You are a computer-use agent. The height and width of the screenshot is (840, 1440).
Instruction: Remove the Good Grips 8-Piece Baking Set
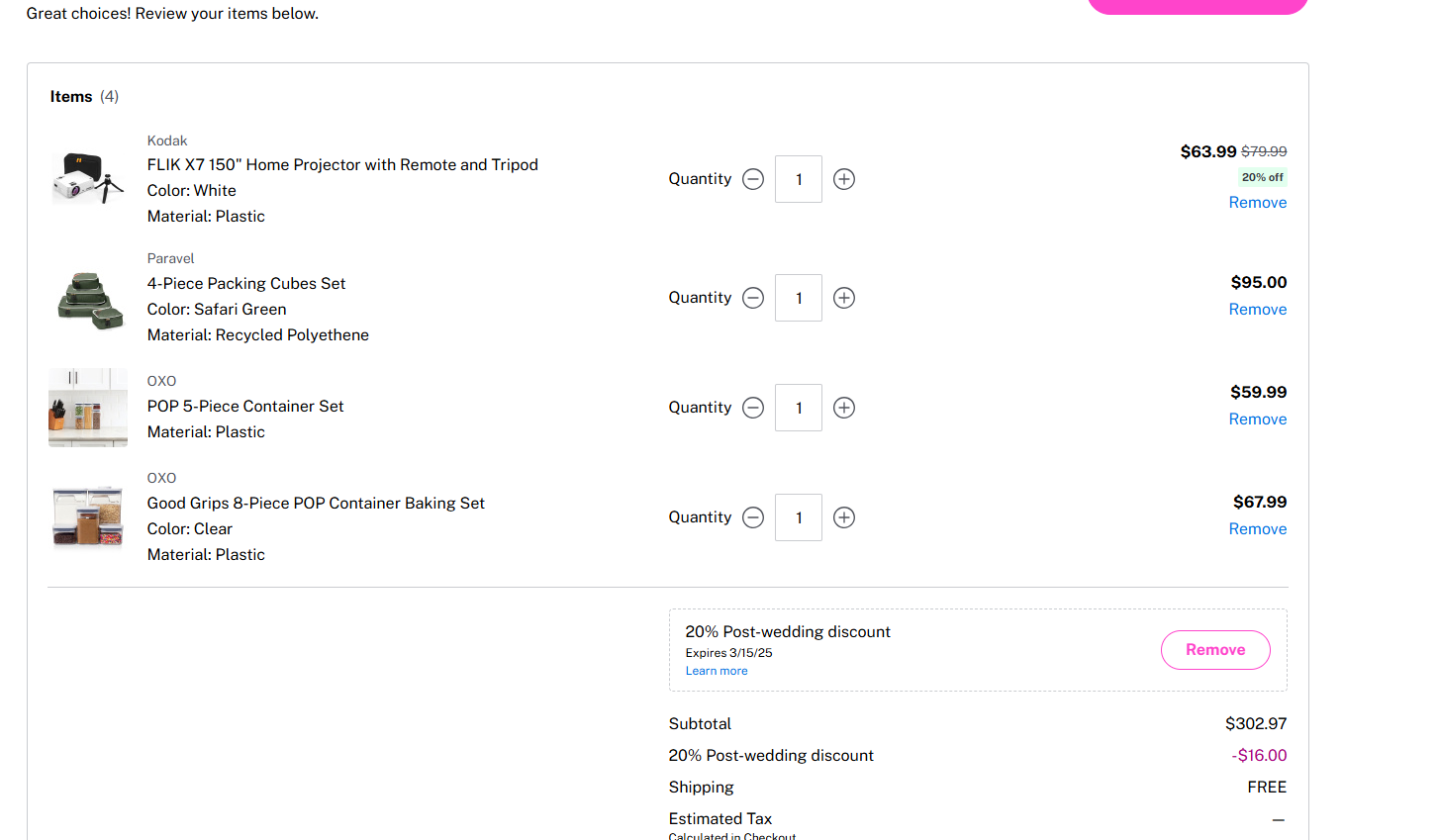pyautogui.click(x=1258, y=528)
